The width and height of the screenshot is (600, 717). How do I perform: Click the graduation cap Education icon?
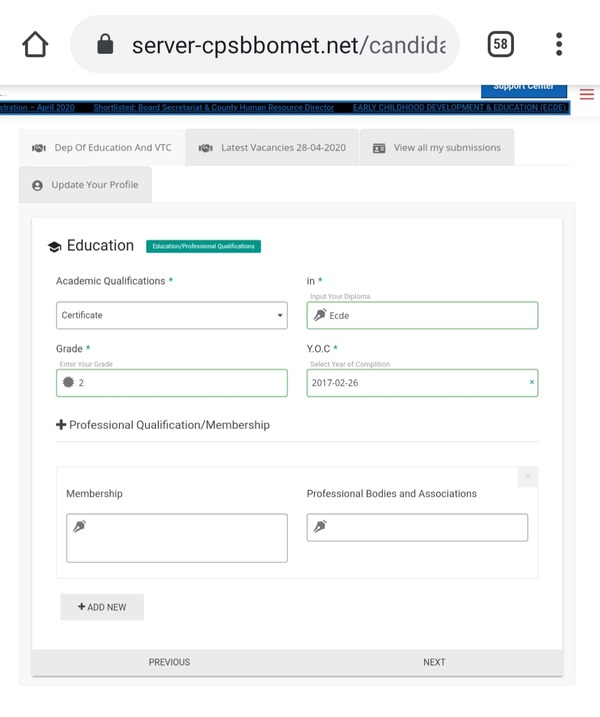coord(54,247)
